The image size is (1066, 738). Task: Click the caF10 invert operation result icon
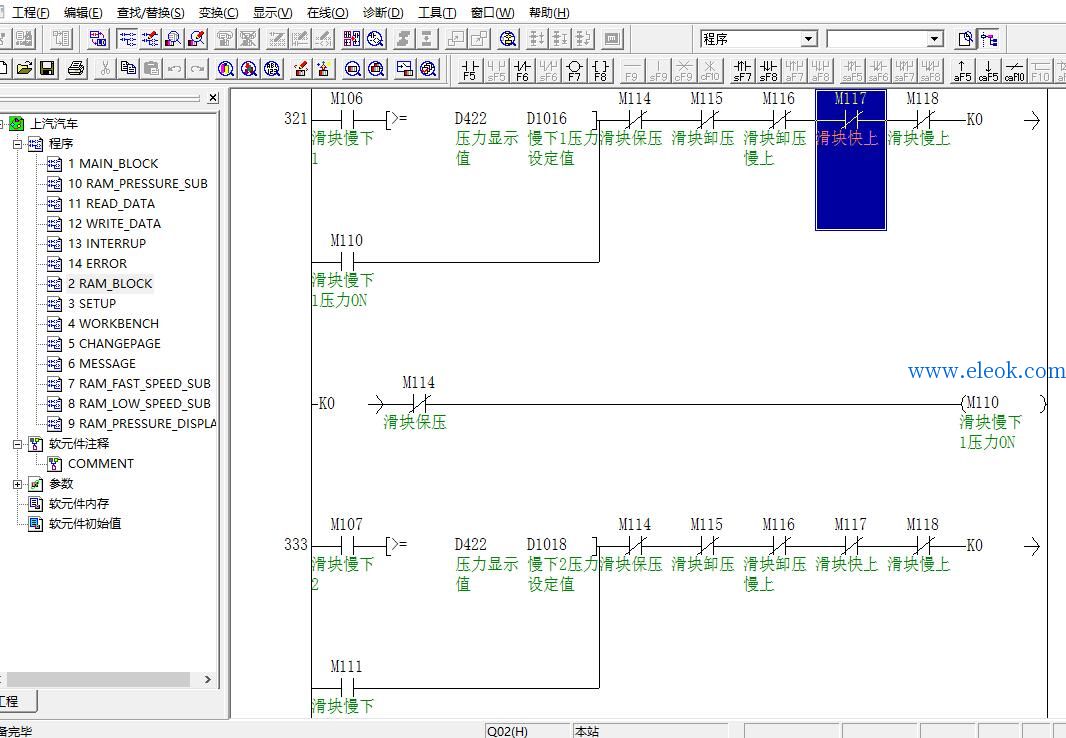pos(1014,70)
